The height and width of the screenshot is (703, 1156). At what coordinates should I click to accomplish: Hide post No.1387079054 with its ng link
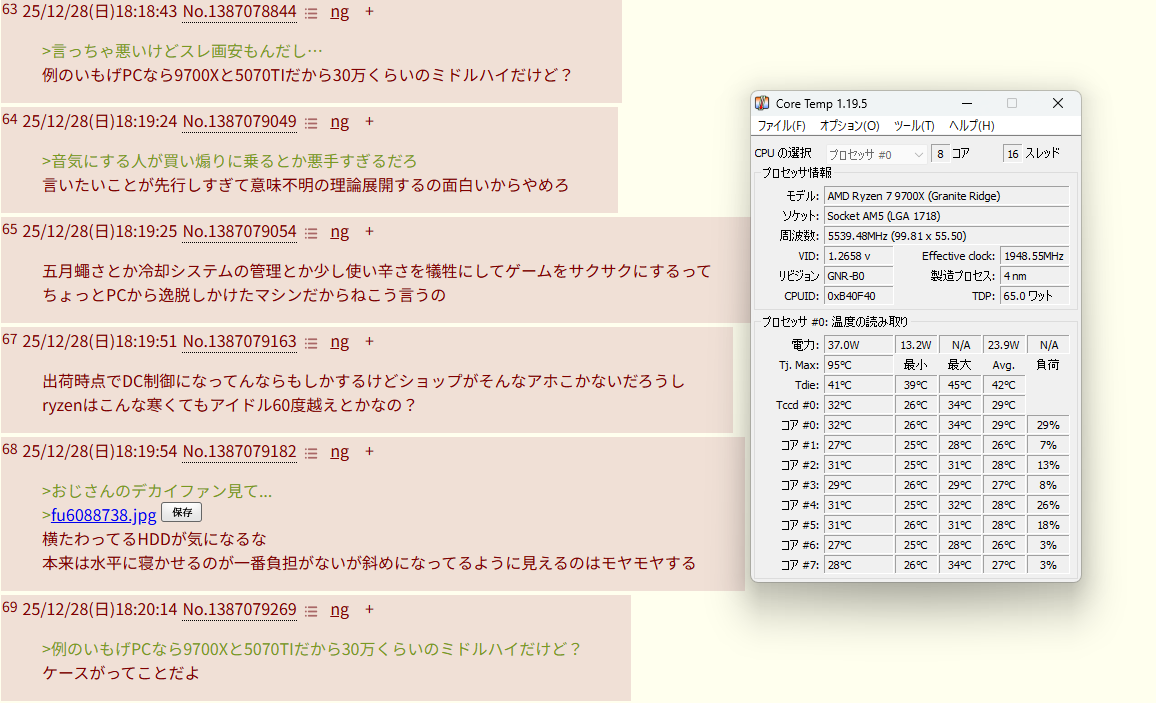coord(340,232)
